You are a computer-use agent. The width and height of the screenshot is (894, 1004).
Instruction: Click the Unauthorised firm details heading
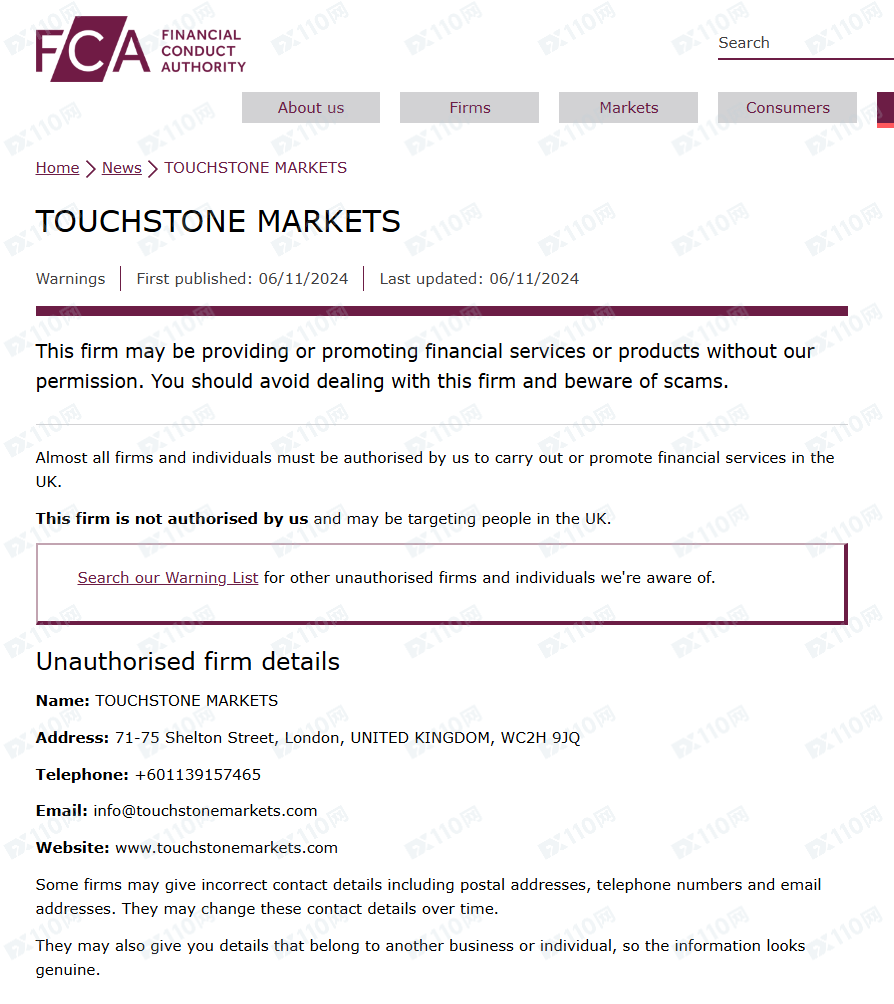click(188, 662)
